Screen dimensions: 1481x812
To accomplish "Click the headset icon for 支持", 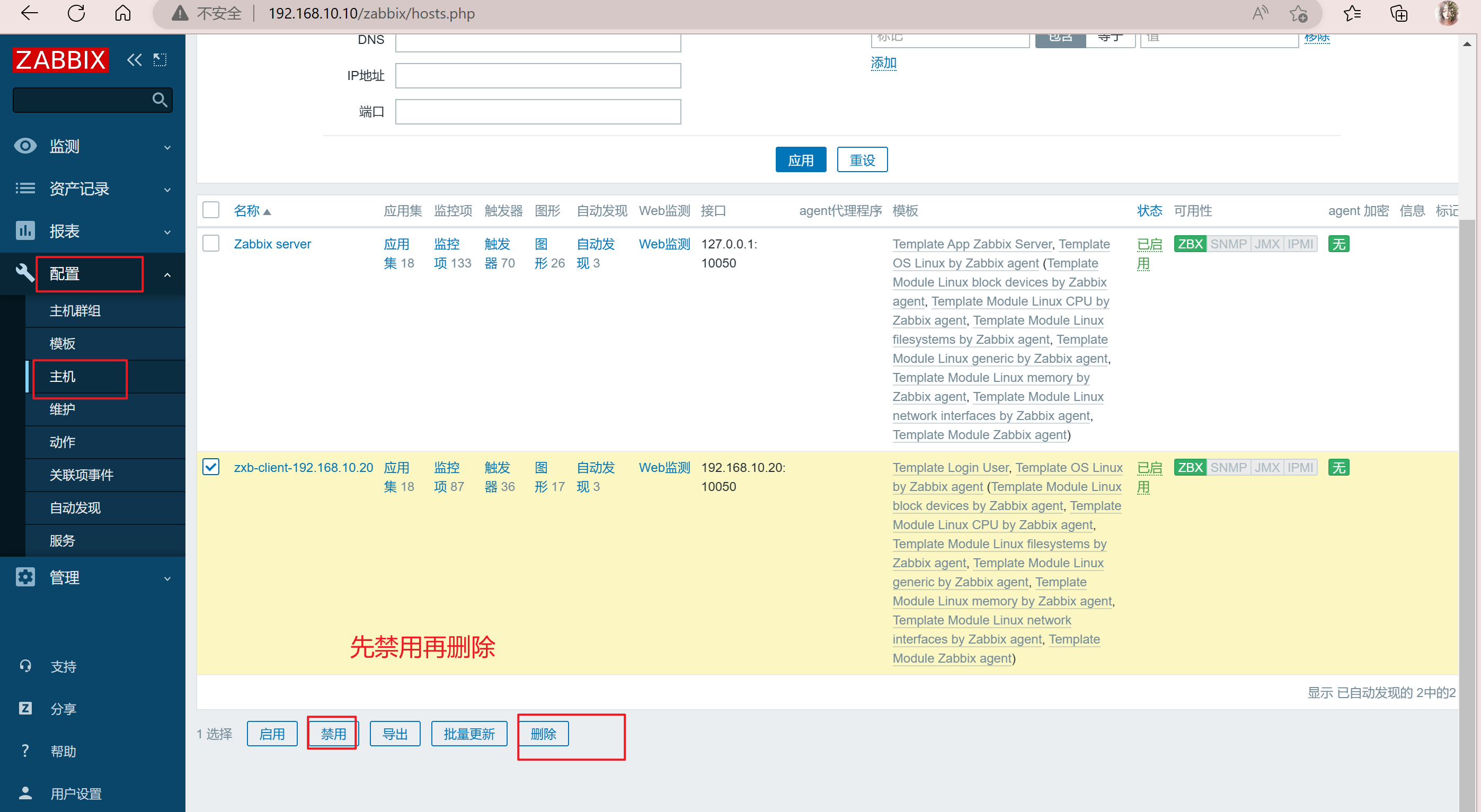I will 25,666.
